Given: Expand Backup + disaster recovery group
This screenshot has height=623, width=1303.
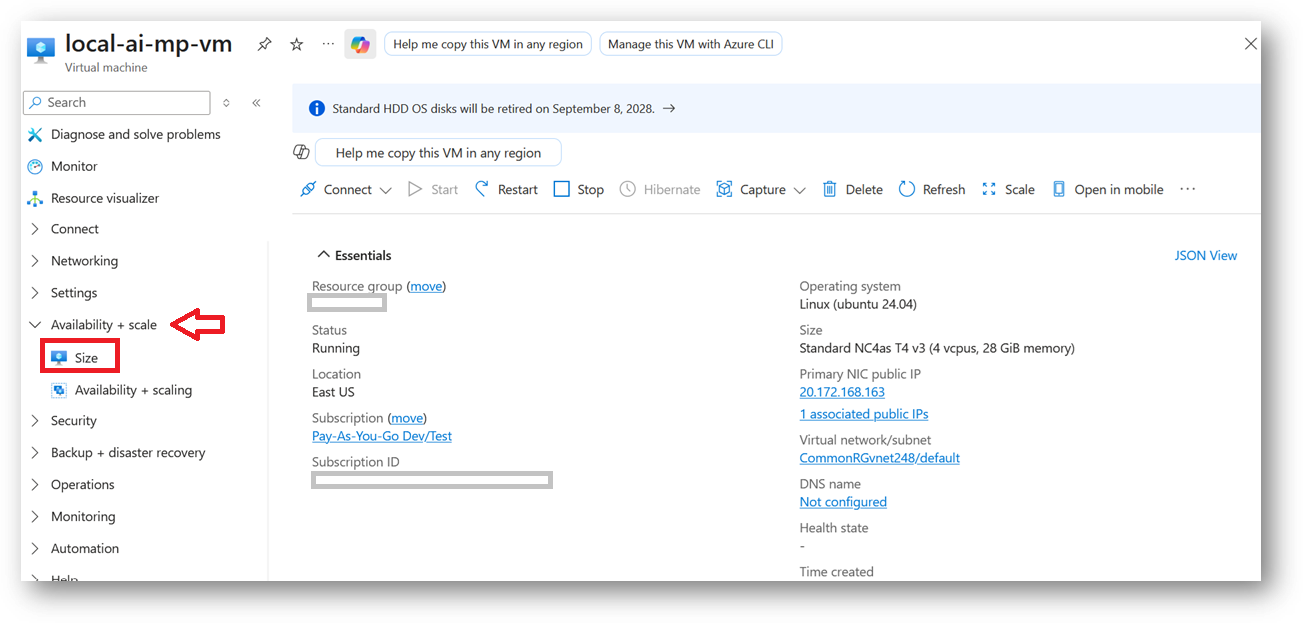Looking at the screenshot, I should coord(35,453).
